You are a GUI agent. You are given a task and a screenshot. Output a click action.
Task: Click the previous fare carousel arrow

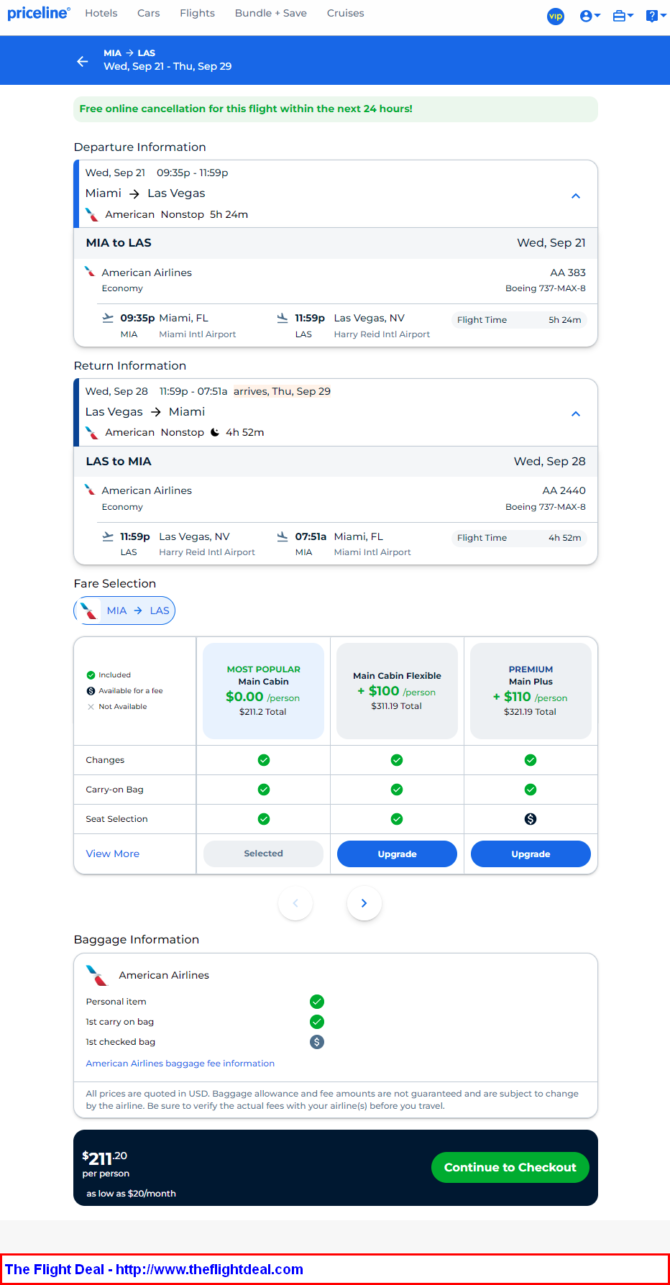pos(295,903)
